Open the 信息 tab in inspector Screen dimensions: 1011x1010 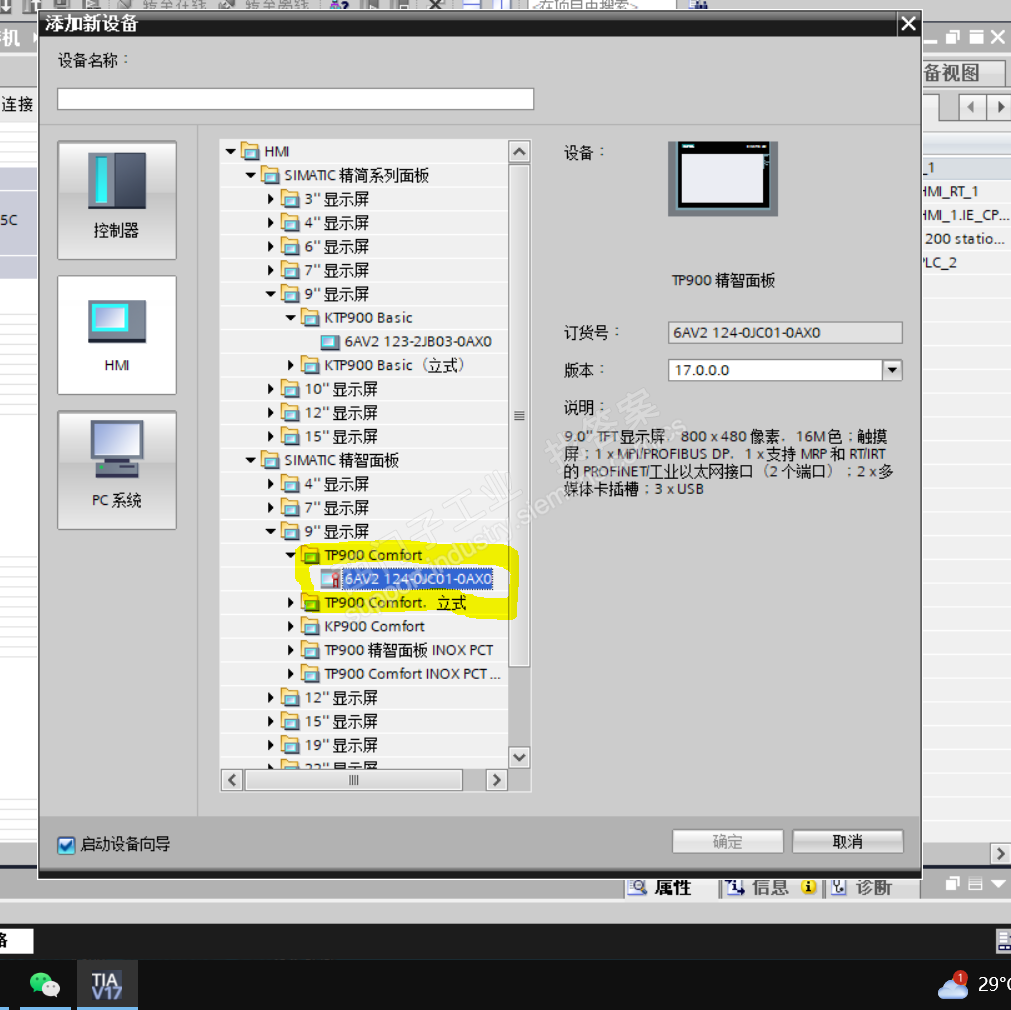pyautogui.click(x=771, y=887)
